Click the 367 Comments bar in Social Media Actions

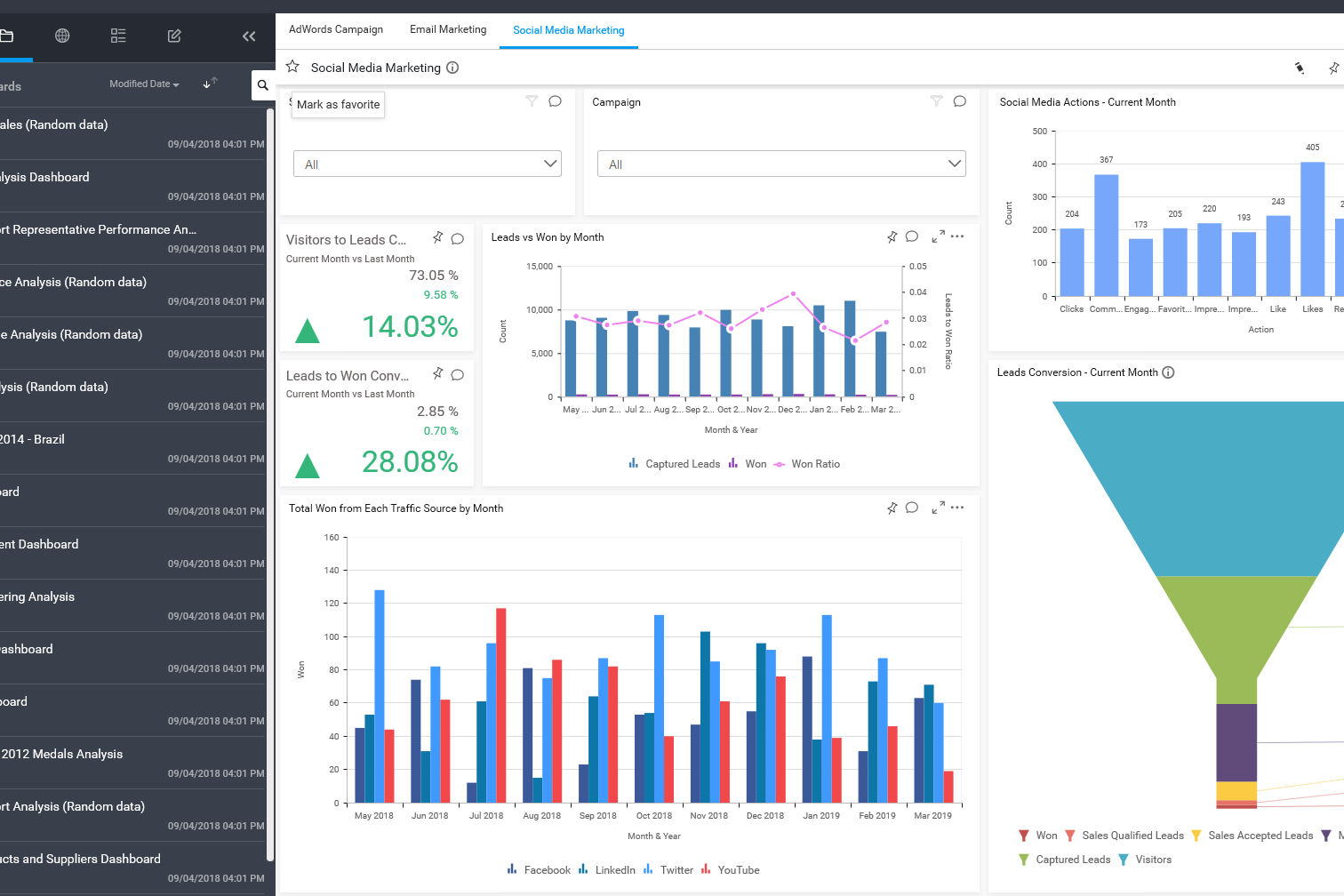pos(1106,235)
